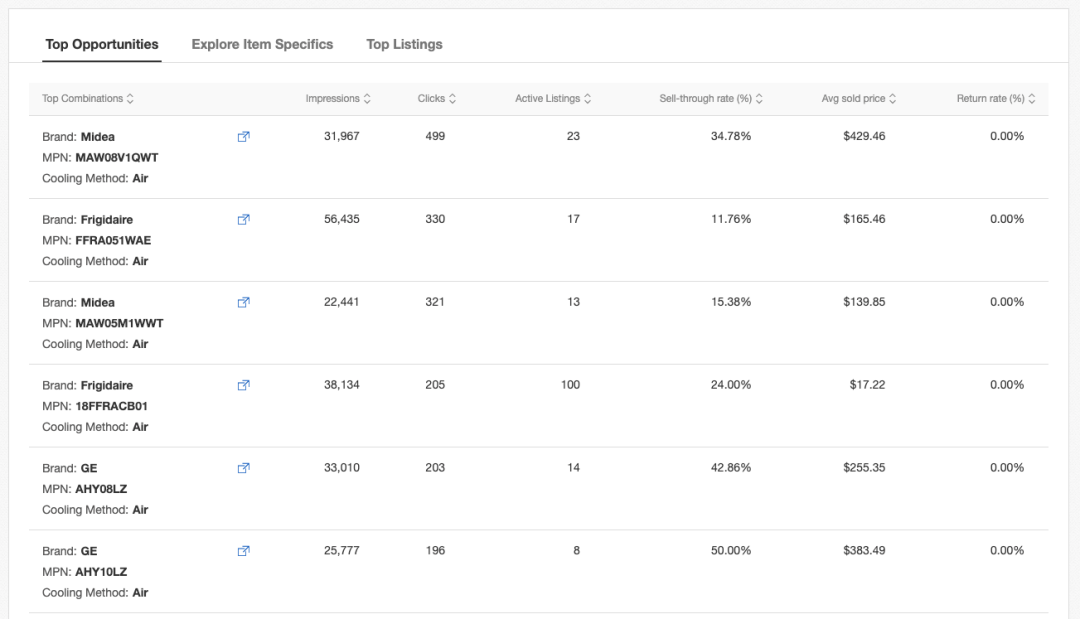Click sell-through rate 11.76%
The width and height of the screenshot is (1080, 619).
click(731, 219)
